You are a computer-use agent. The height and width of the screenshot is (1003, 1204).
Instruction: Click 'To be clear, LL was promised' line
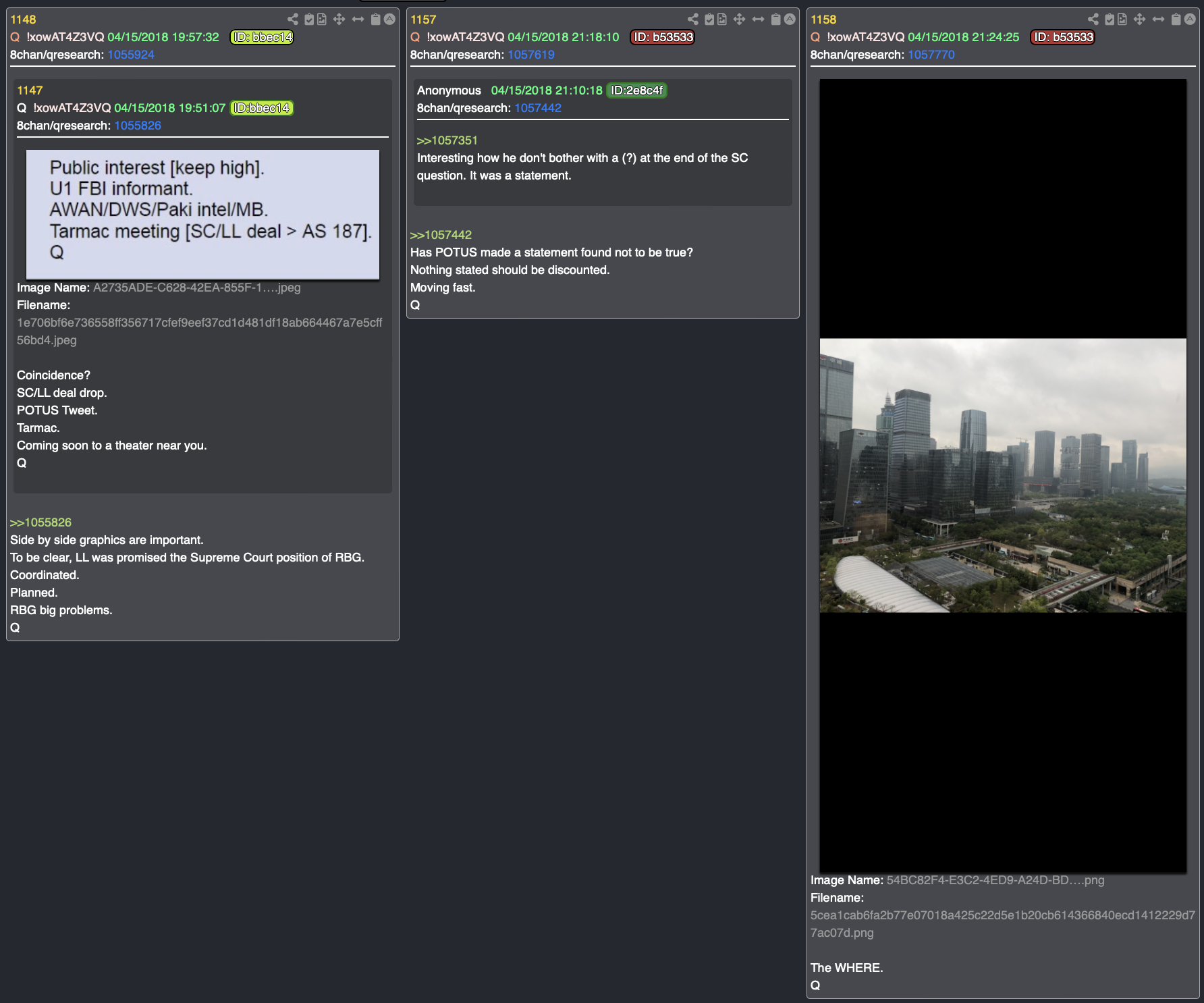pyautogui.click(x=187, y=558)
